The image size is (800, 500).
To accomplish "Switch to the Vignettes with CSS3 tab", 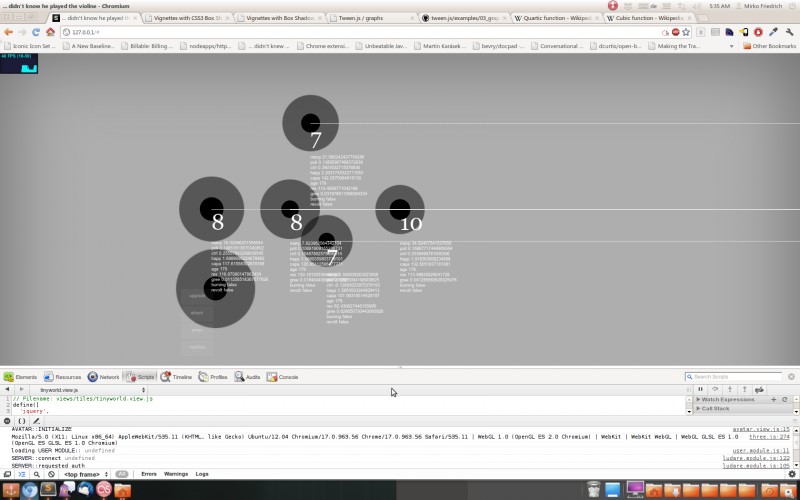I will (186, 18).
